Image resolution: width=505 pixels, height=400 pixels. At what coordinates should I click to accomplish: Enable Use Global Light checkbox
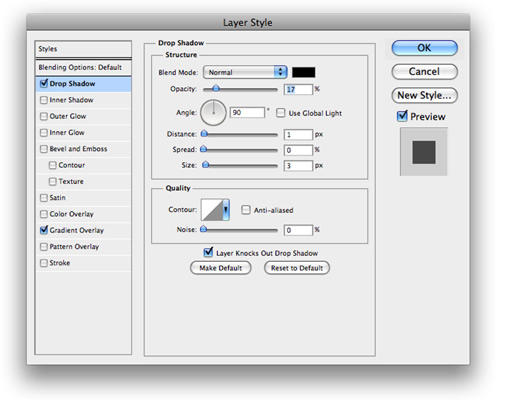click(x=281, y=113)
